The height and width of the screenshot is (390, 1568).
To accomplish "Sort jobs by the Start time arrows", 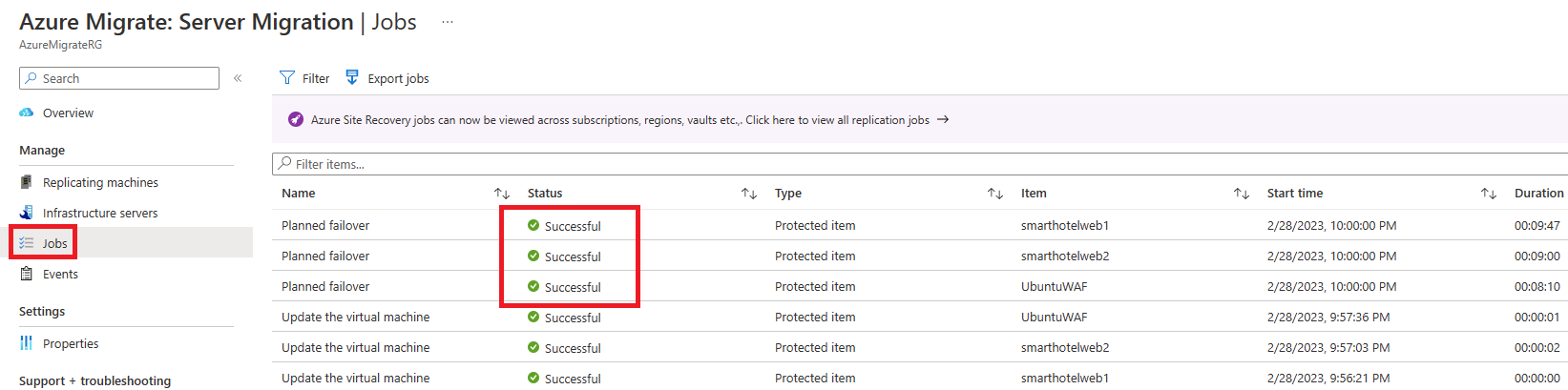I will 1489,194.
